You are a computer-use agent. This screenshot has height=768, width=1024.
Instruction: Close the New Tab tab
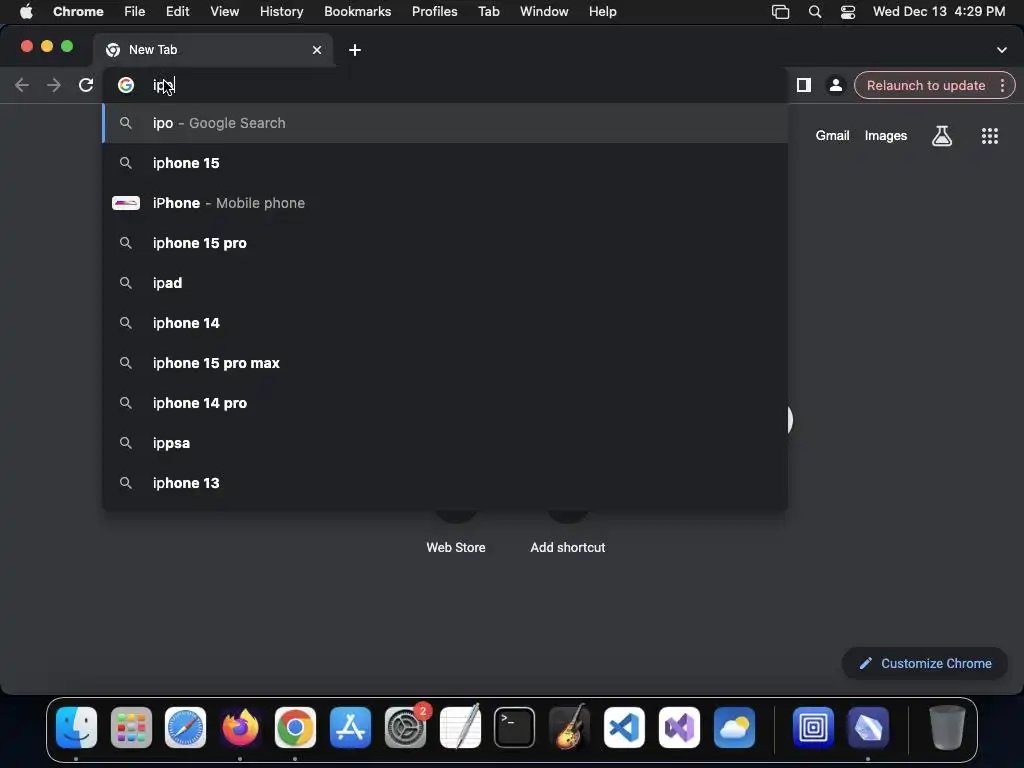pyautogui.click(x=317, y=50)
